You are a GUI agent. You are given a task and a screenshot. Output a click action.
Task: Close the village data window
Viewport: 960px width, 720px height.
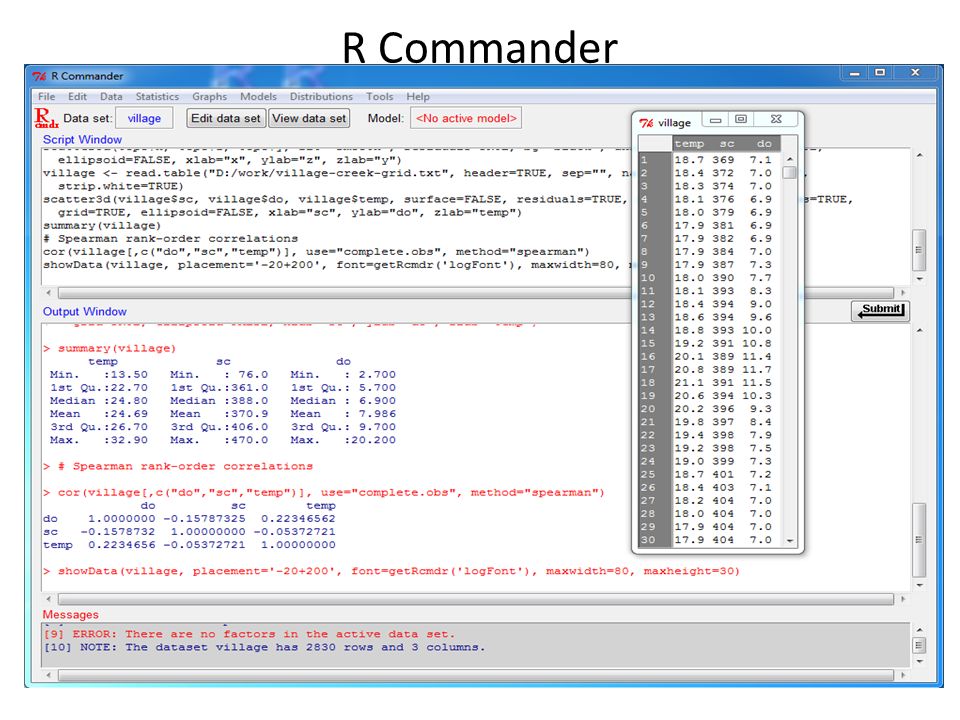[776, 119]
